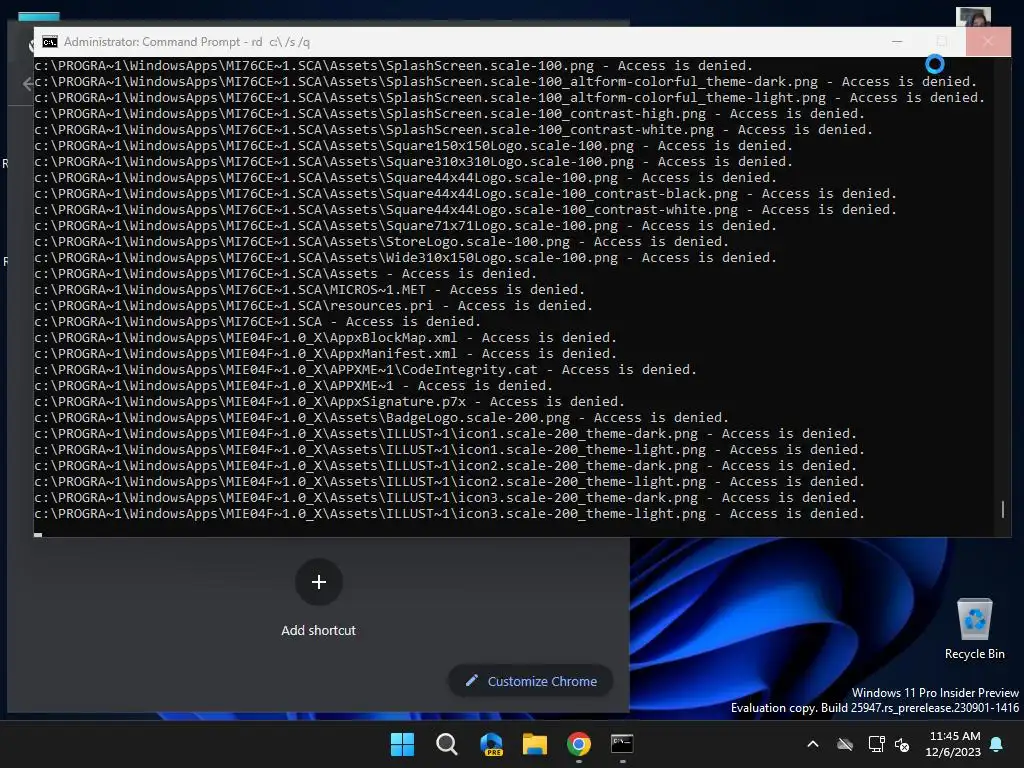Image resolution: width=1024 pixels, height=768 pixels.
Task: Click the profile picture in the top-right corner
Action: click(973, 17)
